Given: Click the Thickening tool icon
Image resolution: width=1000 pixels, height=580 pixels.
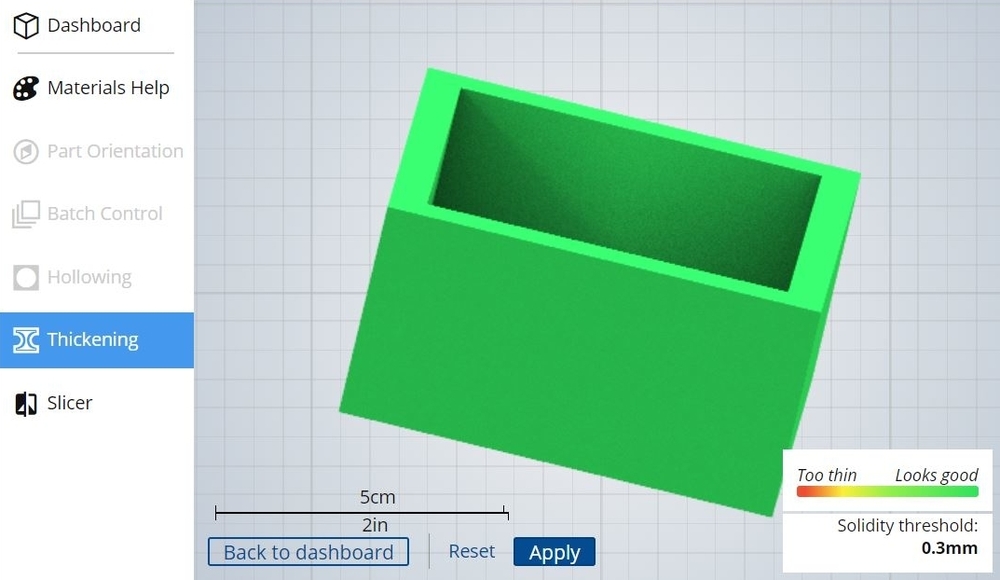Looking at the screenshot, I should [26, 340].
